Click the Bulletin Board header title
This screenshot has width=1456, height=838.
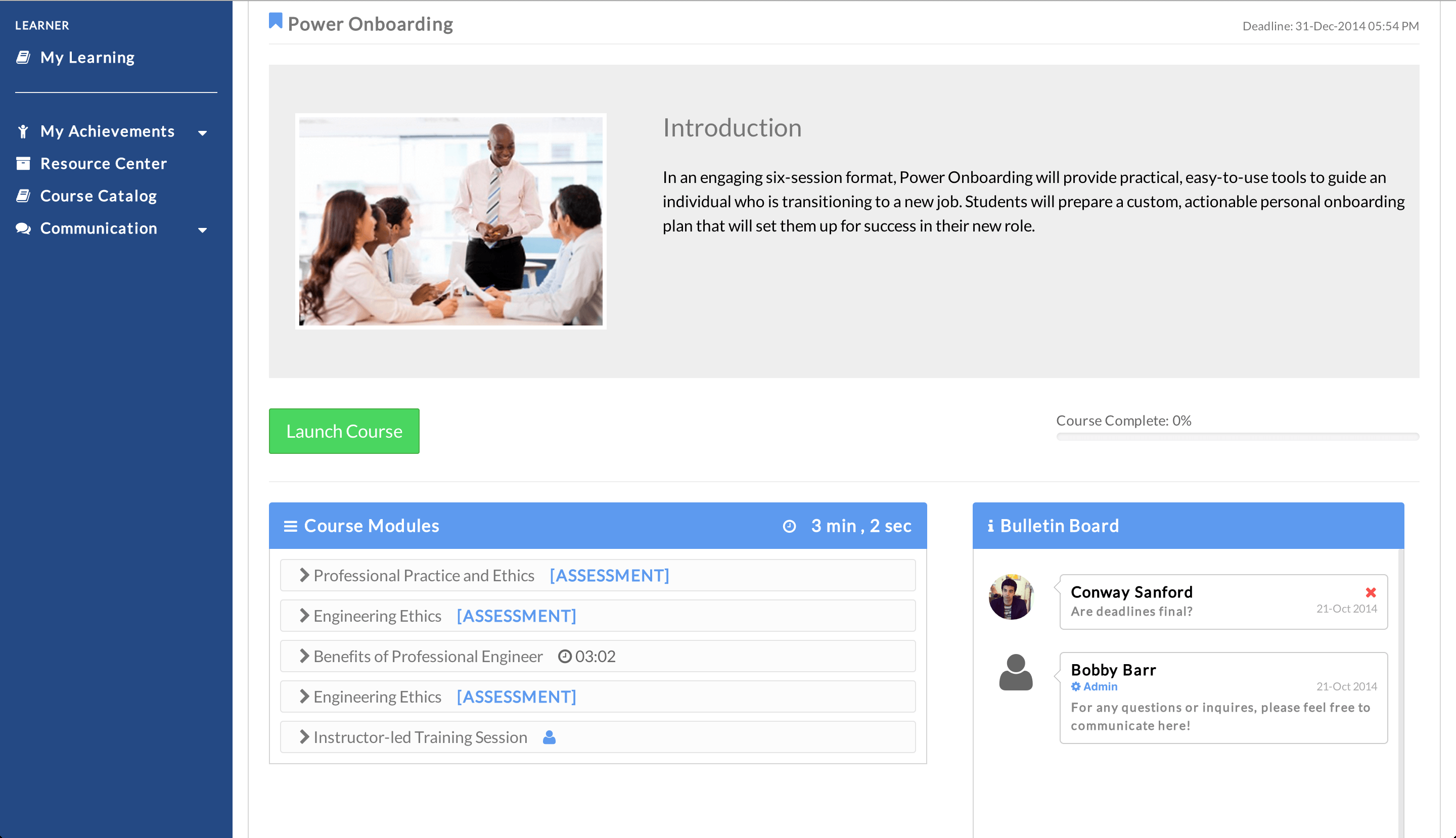(1059, 526)
